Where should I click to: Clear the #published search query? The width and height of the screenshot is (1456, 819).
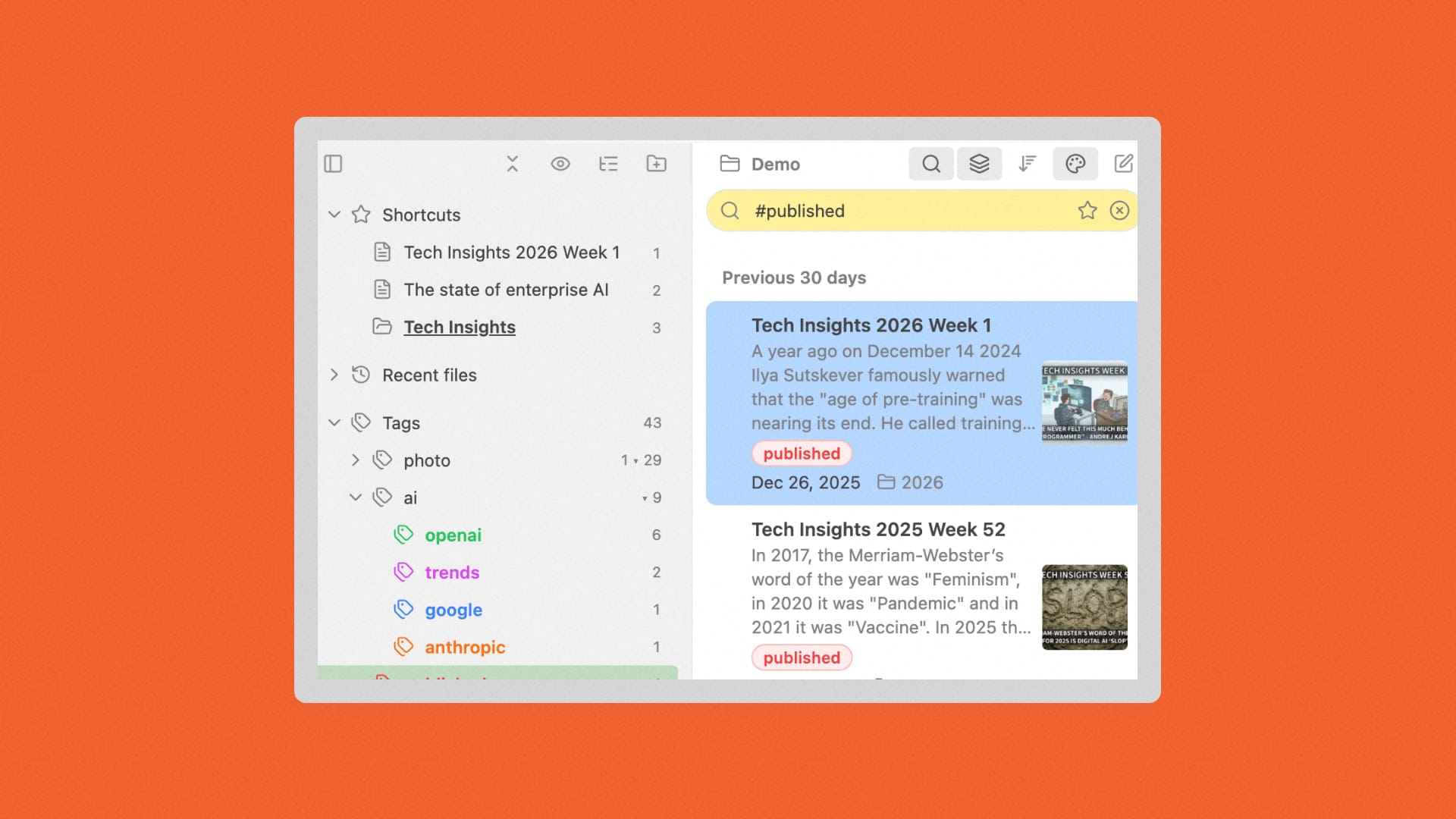click(x=1120, y=211)
